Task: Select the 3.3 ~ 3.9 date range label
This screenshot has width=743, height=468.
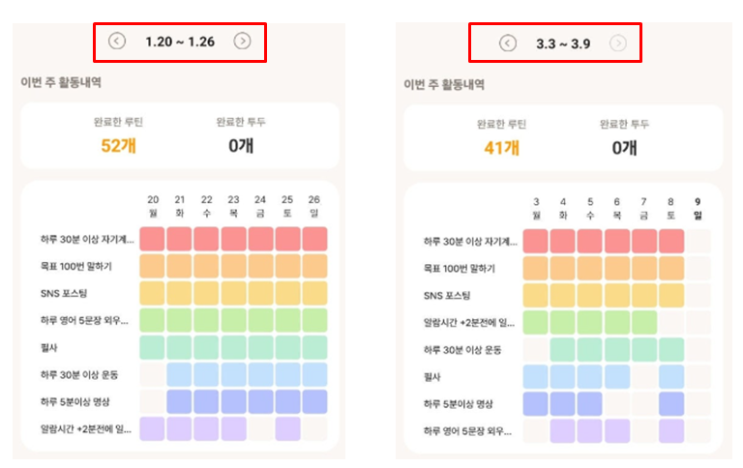Action: [x=563, y=43]
